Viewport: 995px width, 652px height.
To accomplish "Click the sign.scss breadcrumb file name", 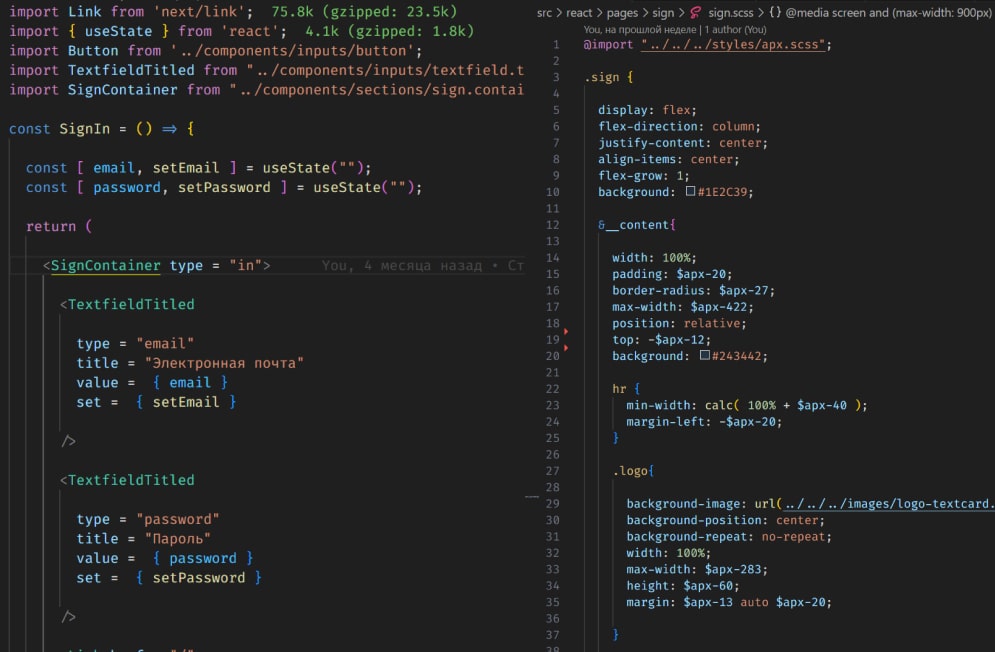I will point(730,15).
